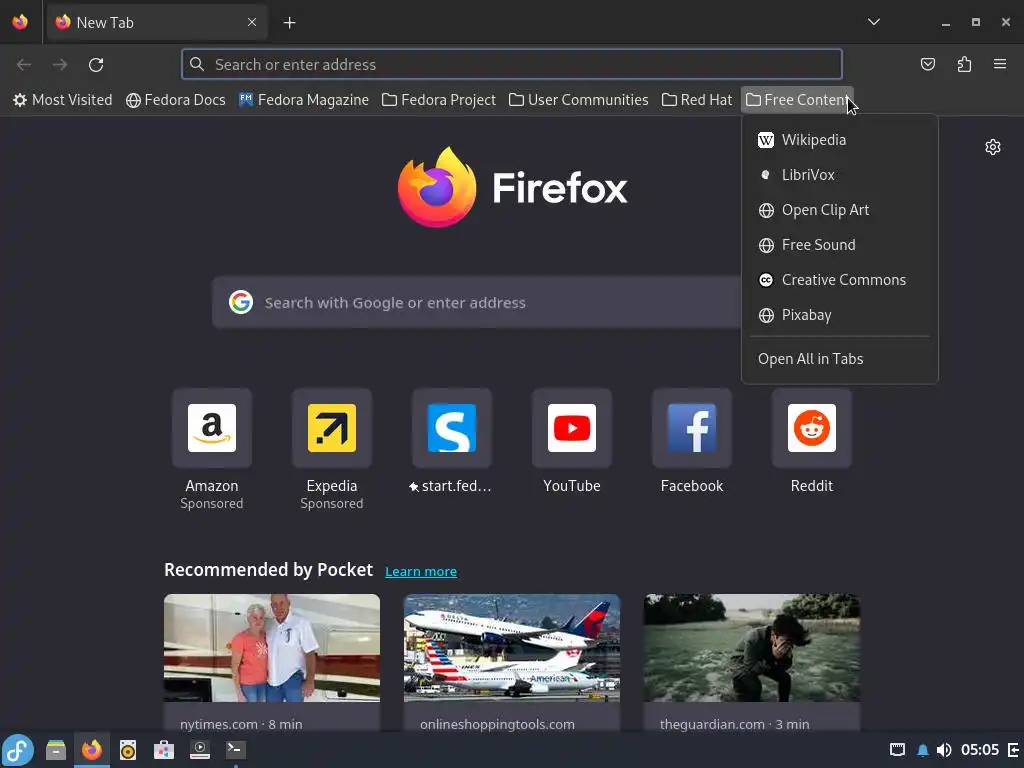Viewport: 1024px width, 768px height.
Task: Launch the file manager from taskbar
Action: (56, 750)
